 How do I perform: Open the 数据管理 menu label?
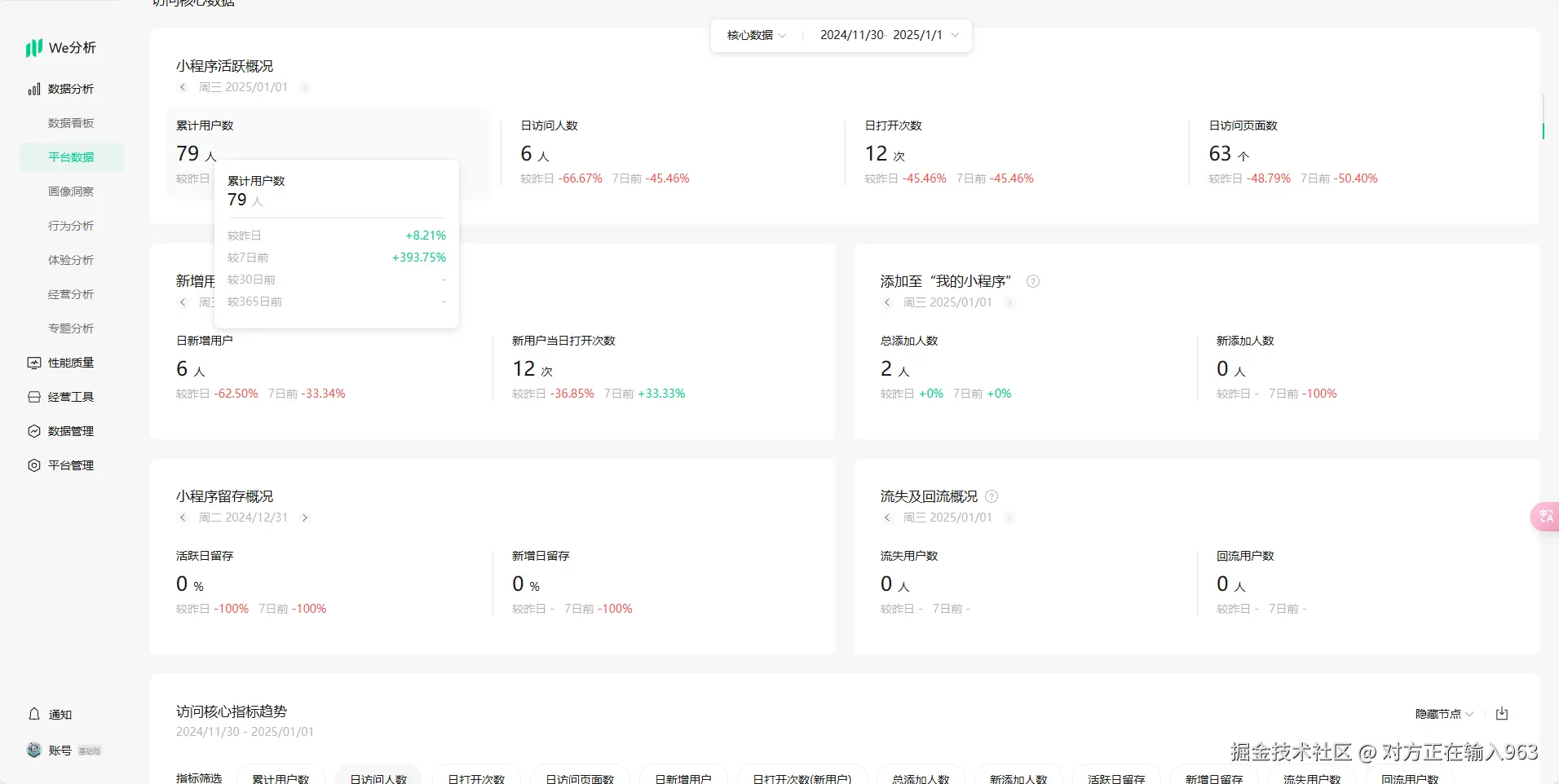point(71,431)
